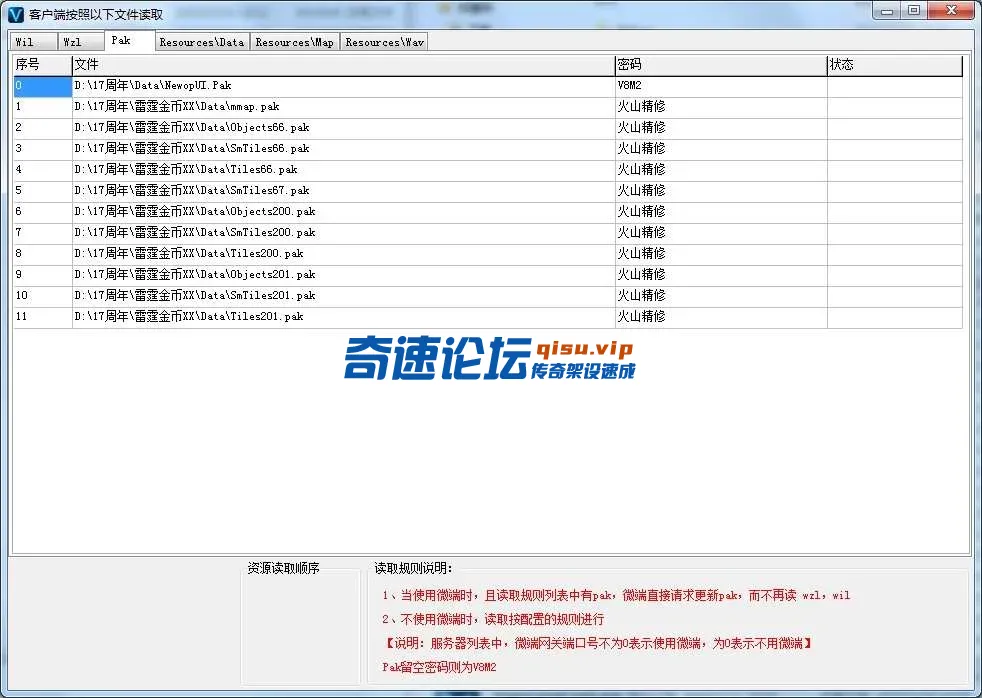Click index number 4 cell

click(x=43, y=170)
